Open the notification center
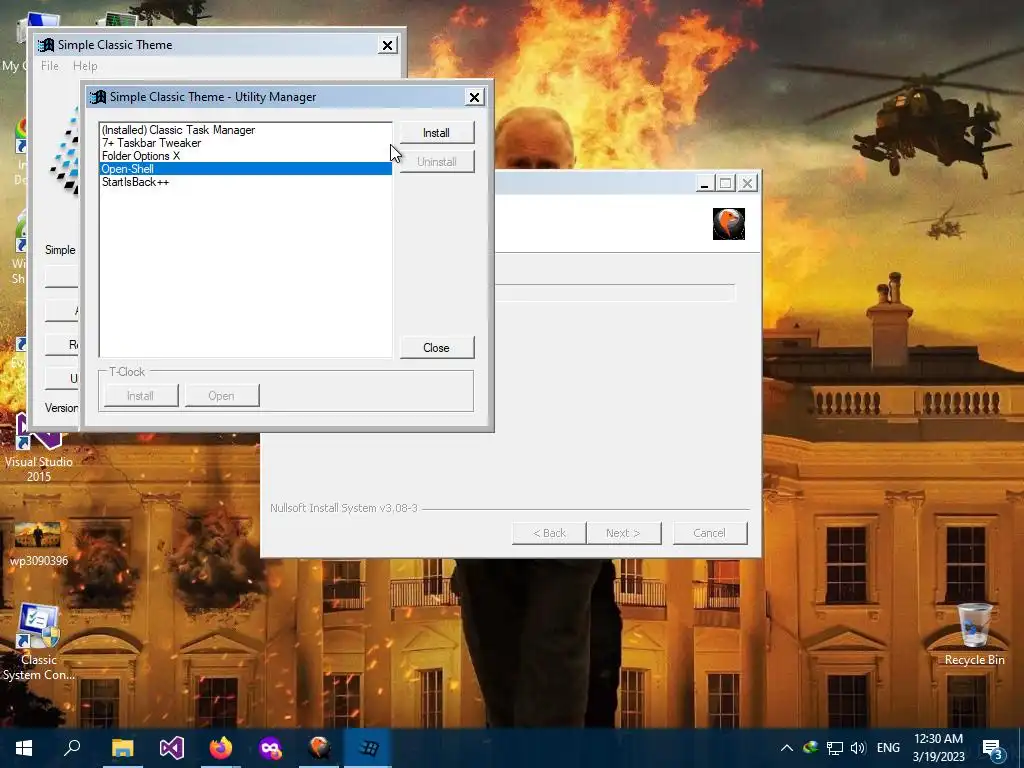 993,748
